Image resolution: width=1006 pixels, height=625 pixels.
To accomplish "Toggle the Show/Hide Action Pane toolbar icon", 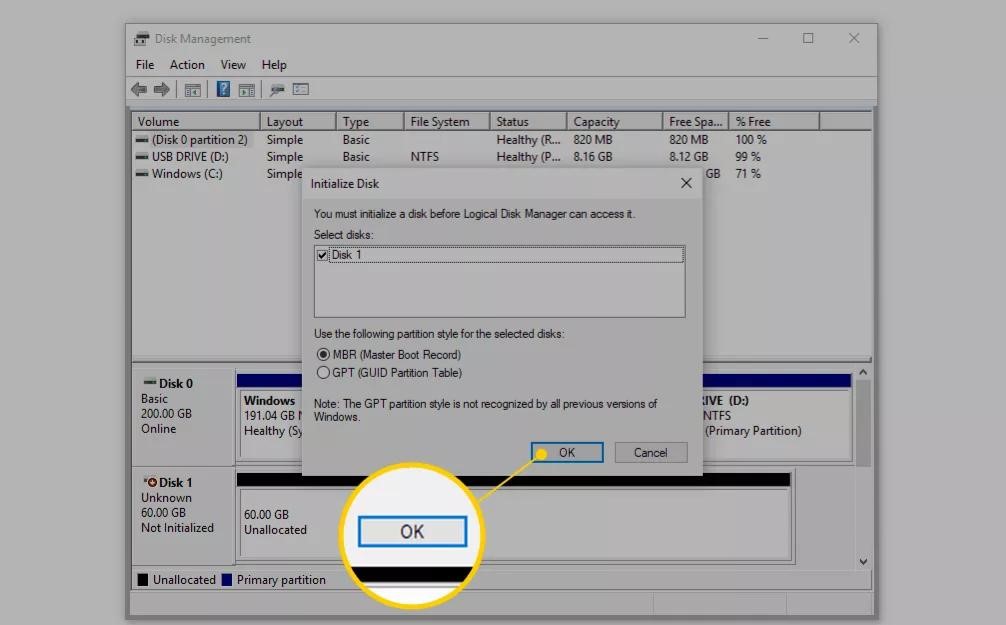I will coord(246,89).
